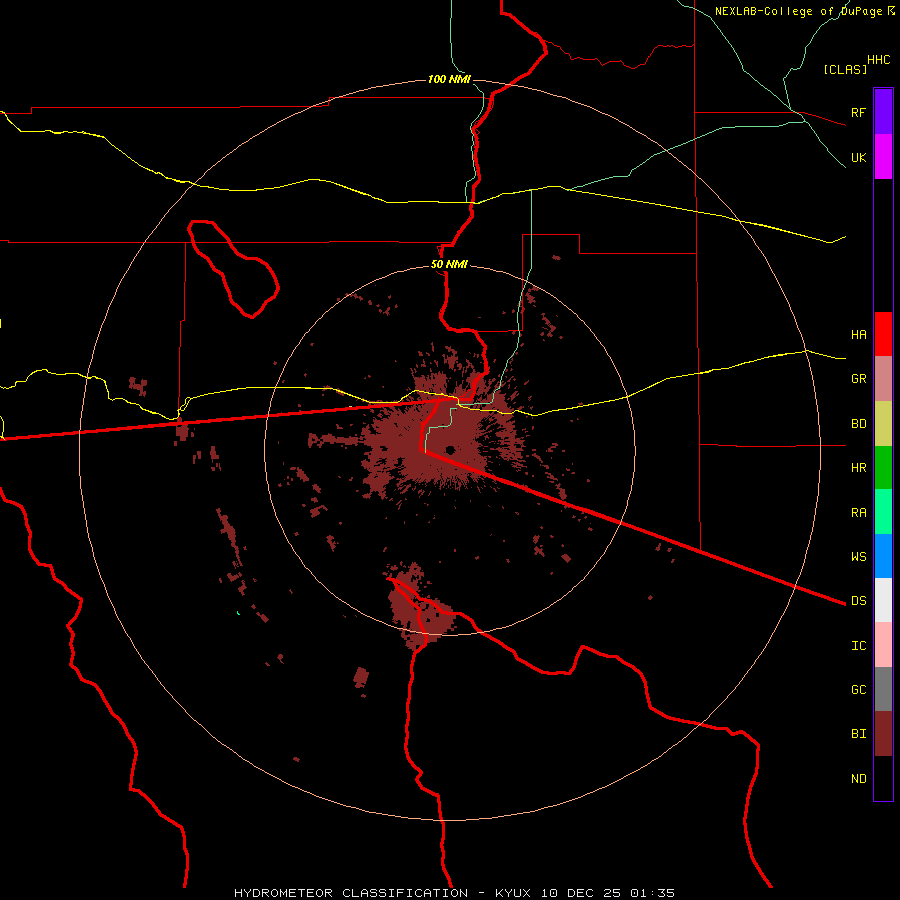Click the Hydrometeor Classification KYUX caption
900x900 pixels.
point(454,893)
